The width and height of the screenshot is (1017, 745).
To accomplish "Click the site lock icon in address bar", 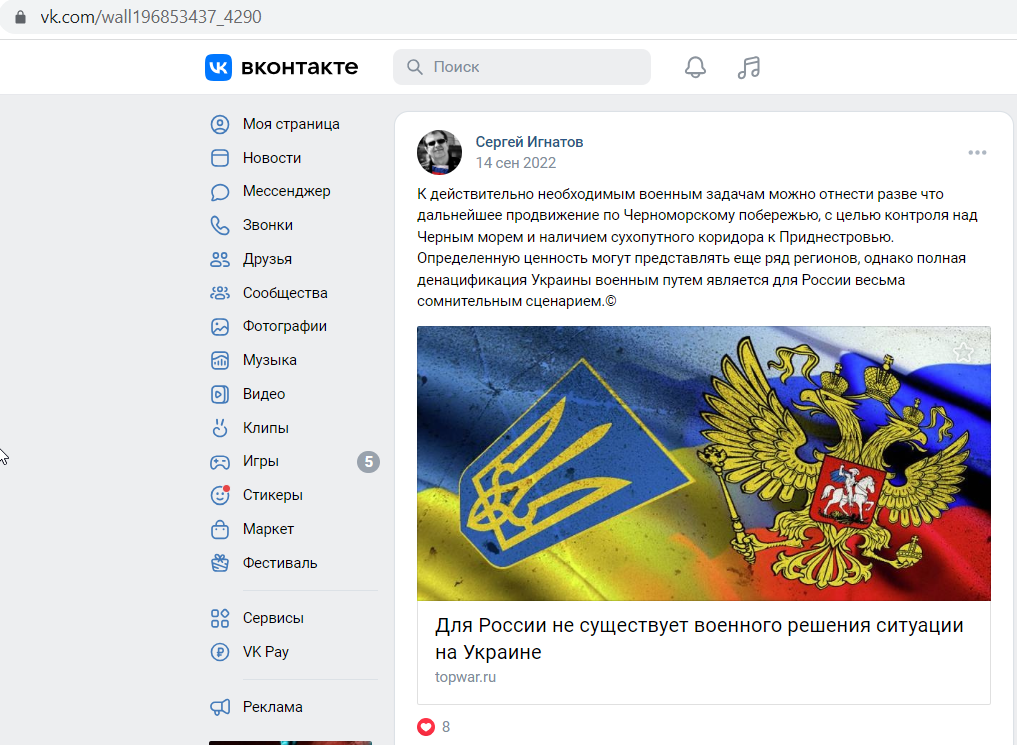I will pyautogui.click(x=20, y=17).
